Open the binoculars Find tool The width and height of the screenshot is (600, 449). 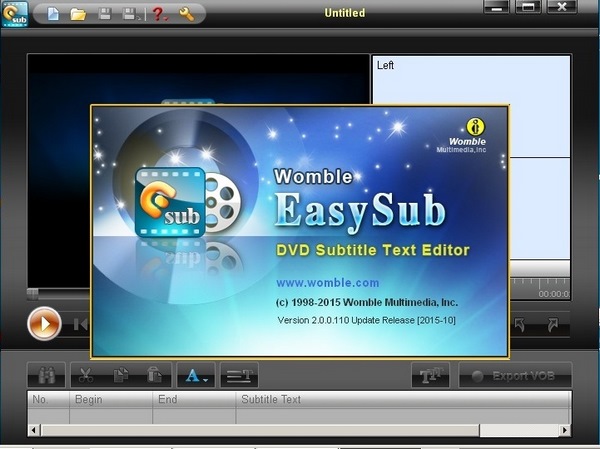(x=47, y=375)
